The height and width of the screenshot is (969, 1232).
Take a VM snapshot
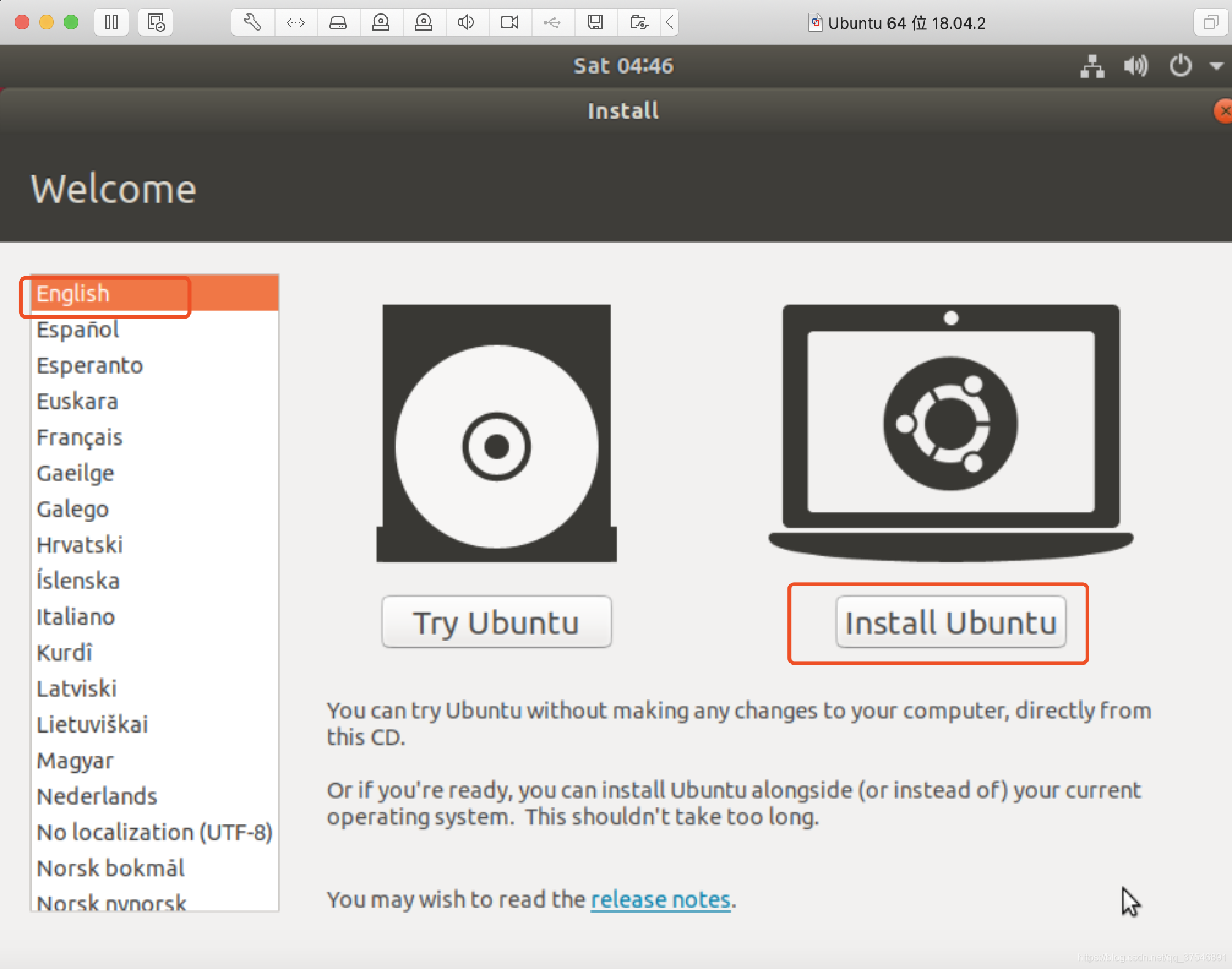click(x=156, y=23)
